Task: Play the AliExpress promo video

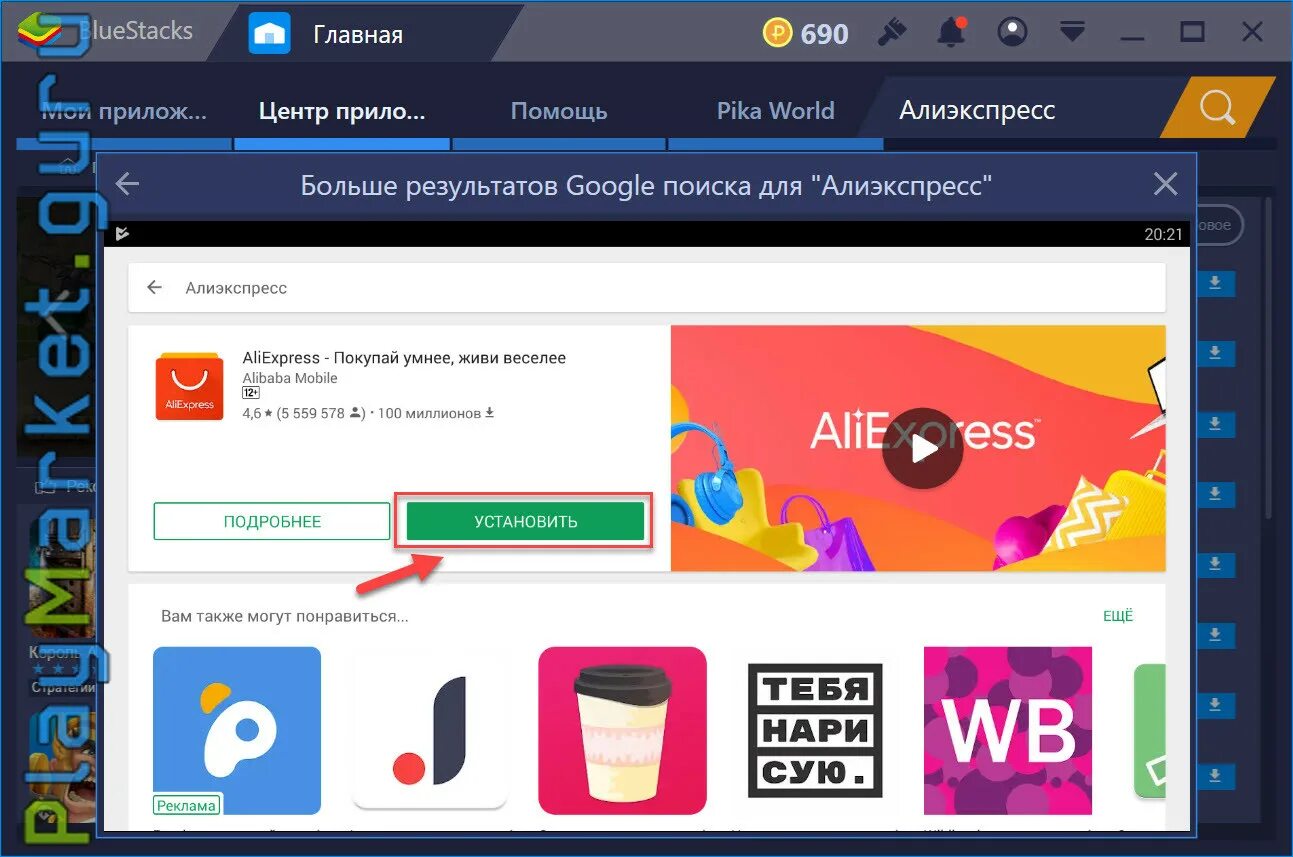Action: (922, 448)
